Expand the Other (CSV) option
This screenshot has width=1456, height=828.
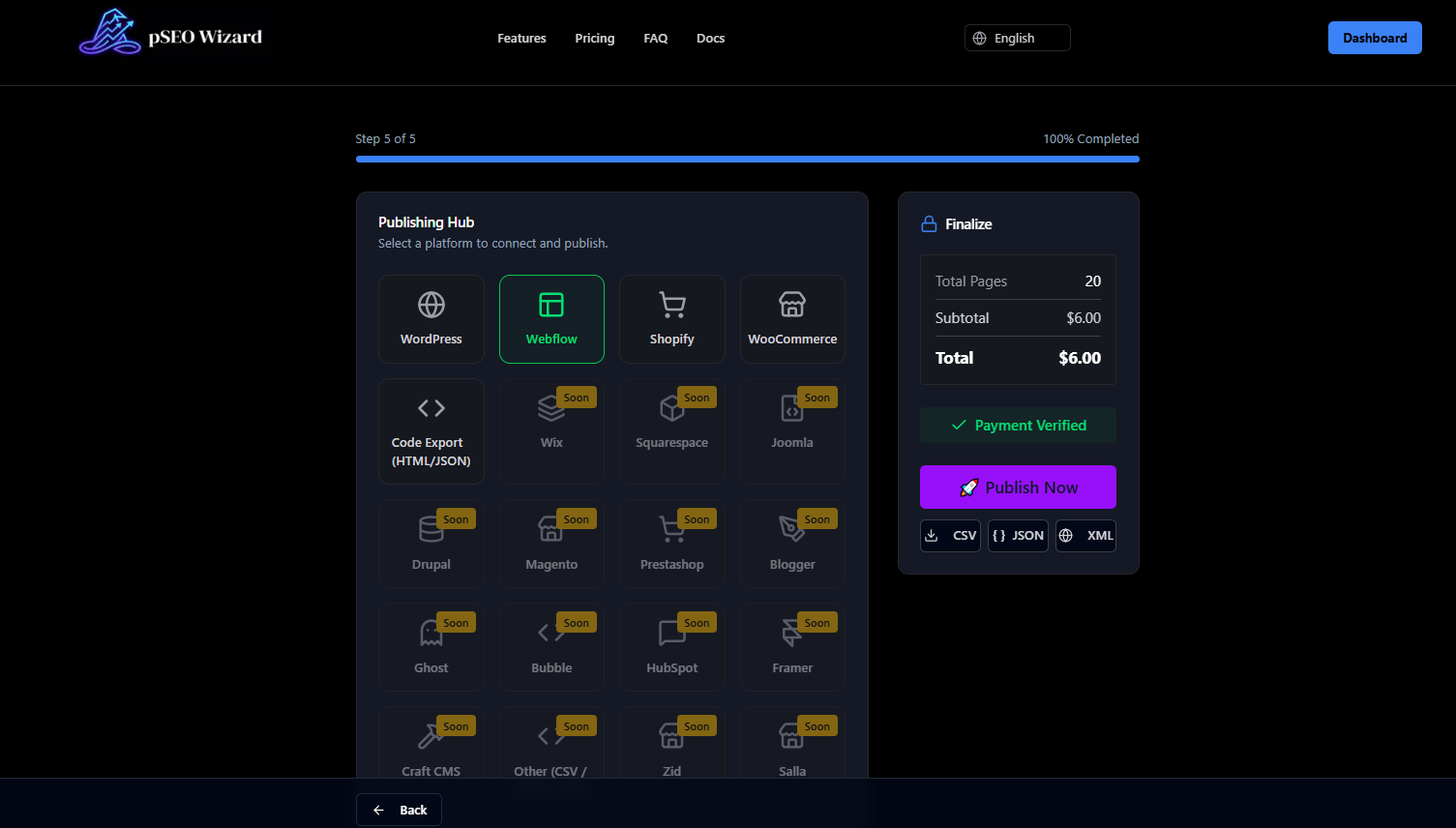click(551, 750)
